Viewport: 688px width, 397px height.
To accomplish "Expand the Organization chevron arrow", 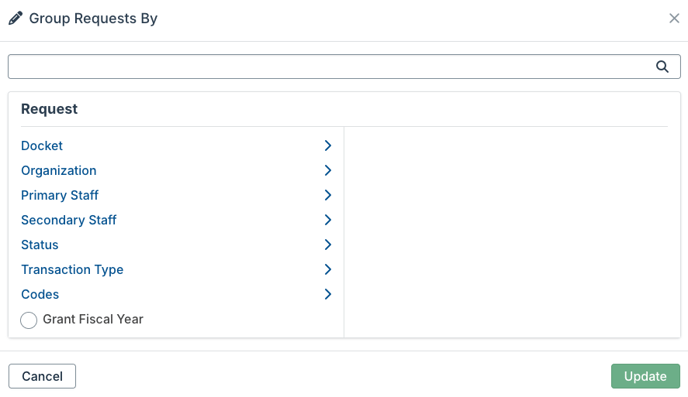I will click(328, 170).
